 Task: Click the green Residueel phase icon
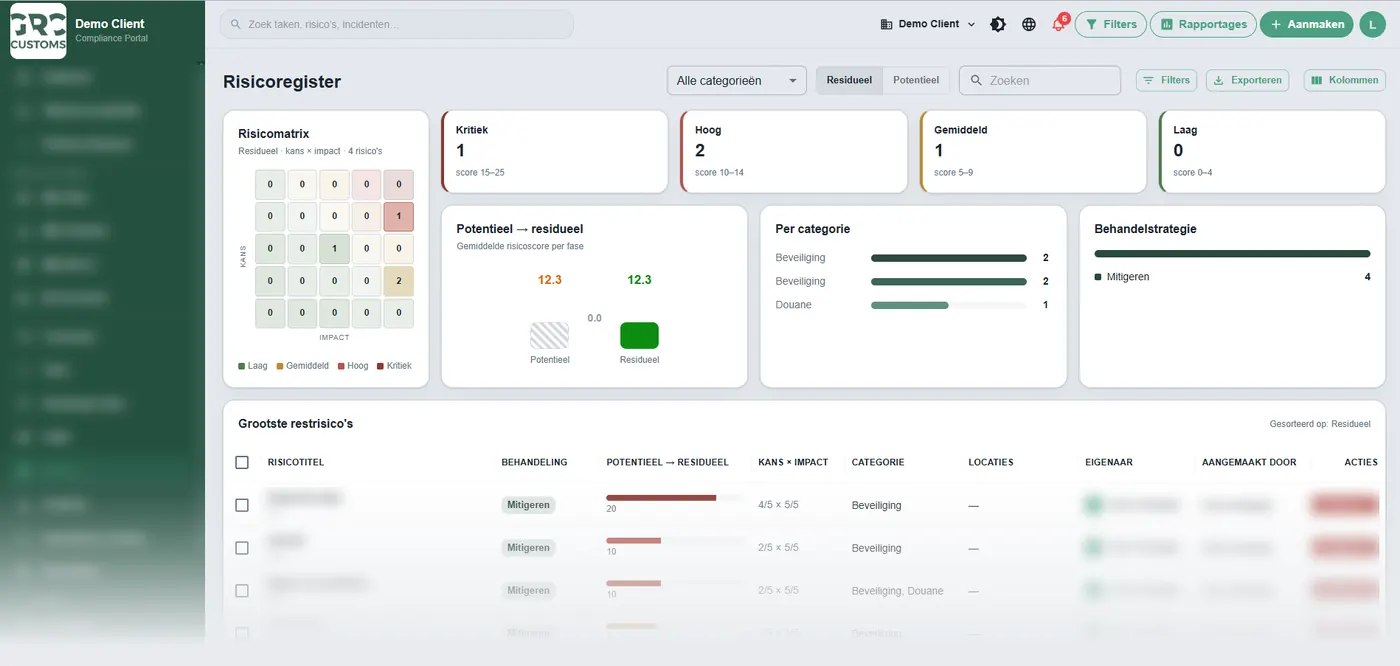point(639,335)
